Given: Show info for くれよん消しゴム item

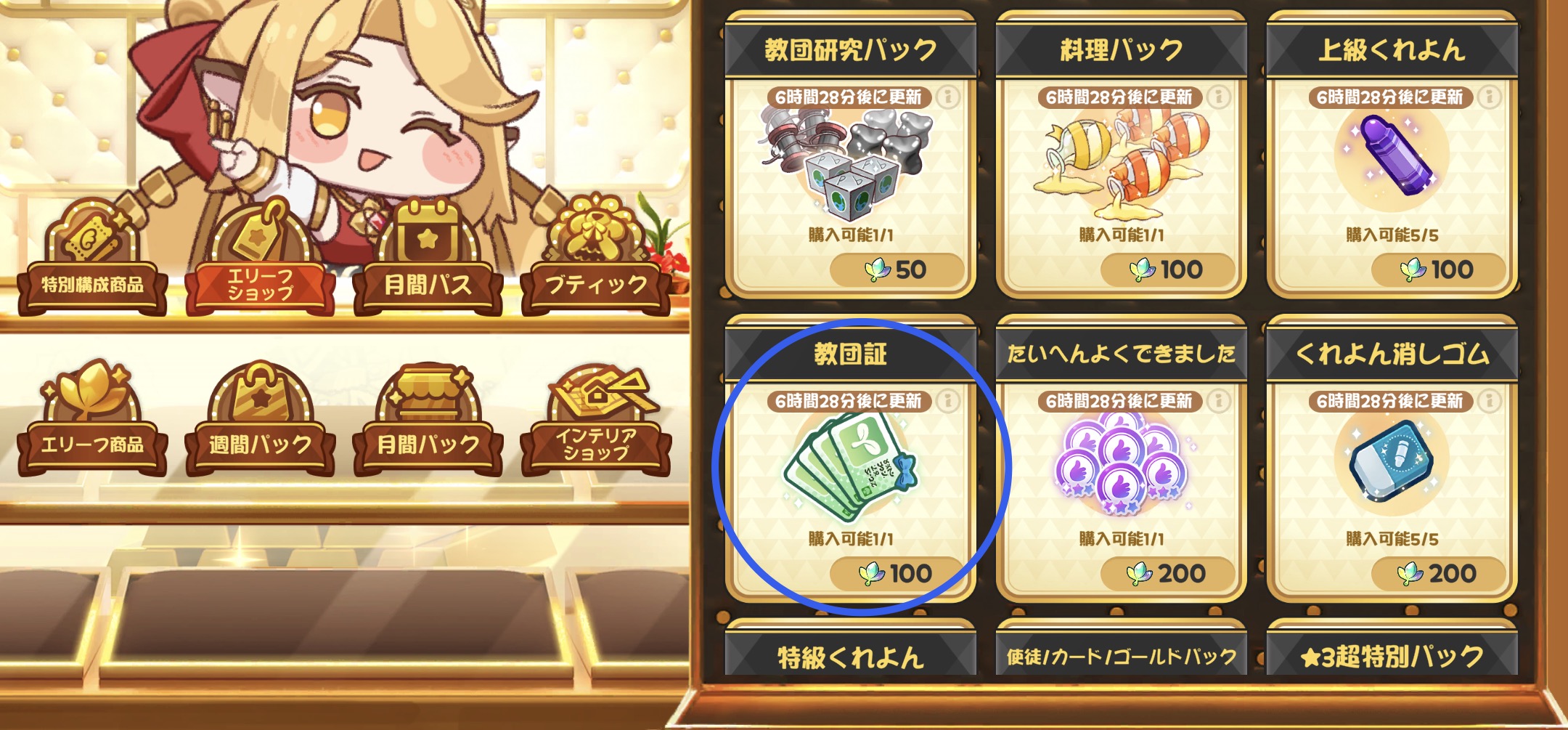Looking at the screenshot, I should point(1490,400).
